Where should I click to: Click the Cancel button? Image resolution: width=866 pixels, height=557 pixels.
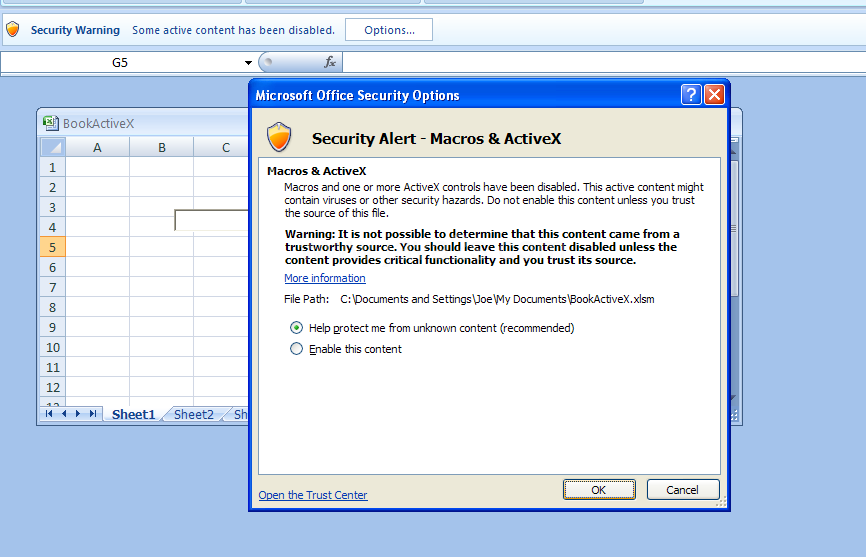tap(683, 490)
